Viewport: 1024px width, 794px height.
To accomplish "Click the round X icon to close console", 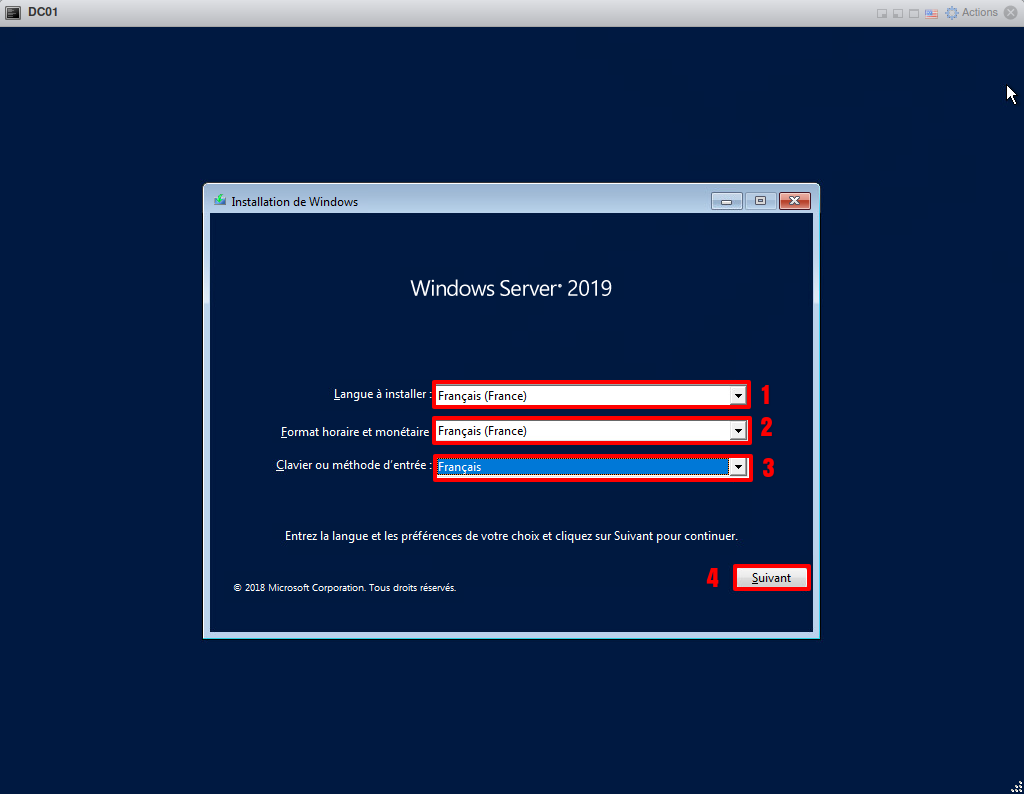I will click(x=1010, y=13).
